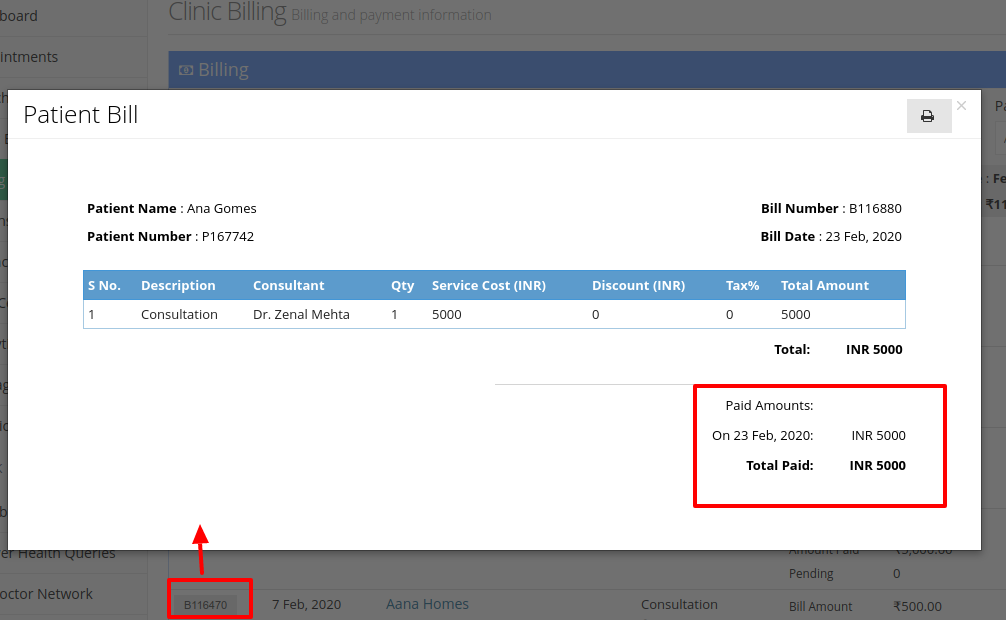Open the Aana Homes patient link
The image size is (1006, 620).
(x=427, y=604)
